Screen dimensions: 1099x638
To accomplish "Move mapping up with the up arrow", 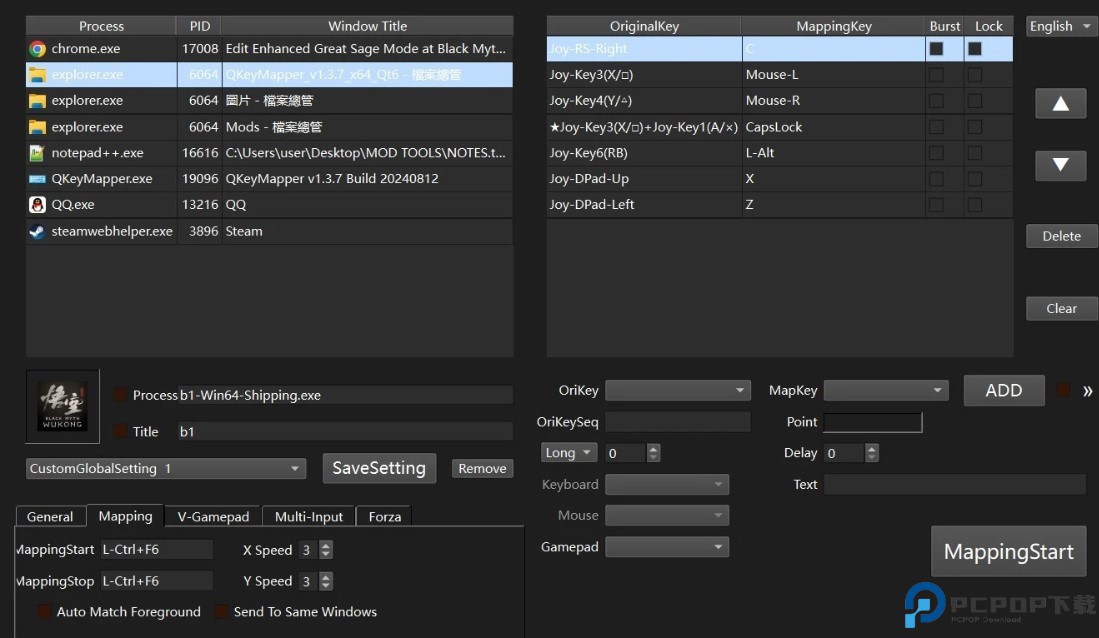I will pyautogui.click(x=1060, y=104).
